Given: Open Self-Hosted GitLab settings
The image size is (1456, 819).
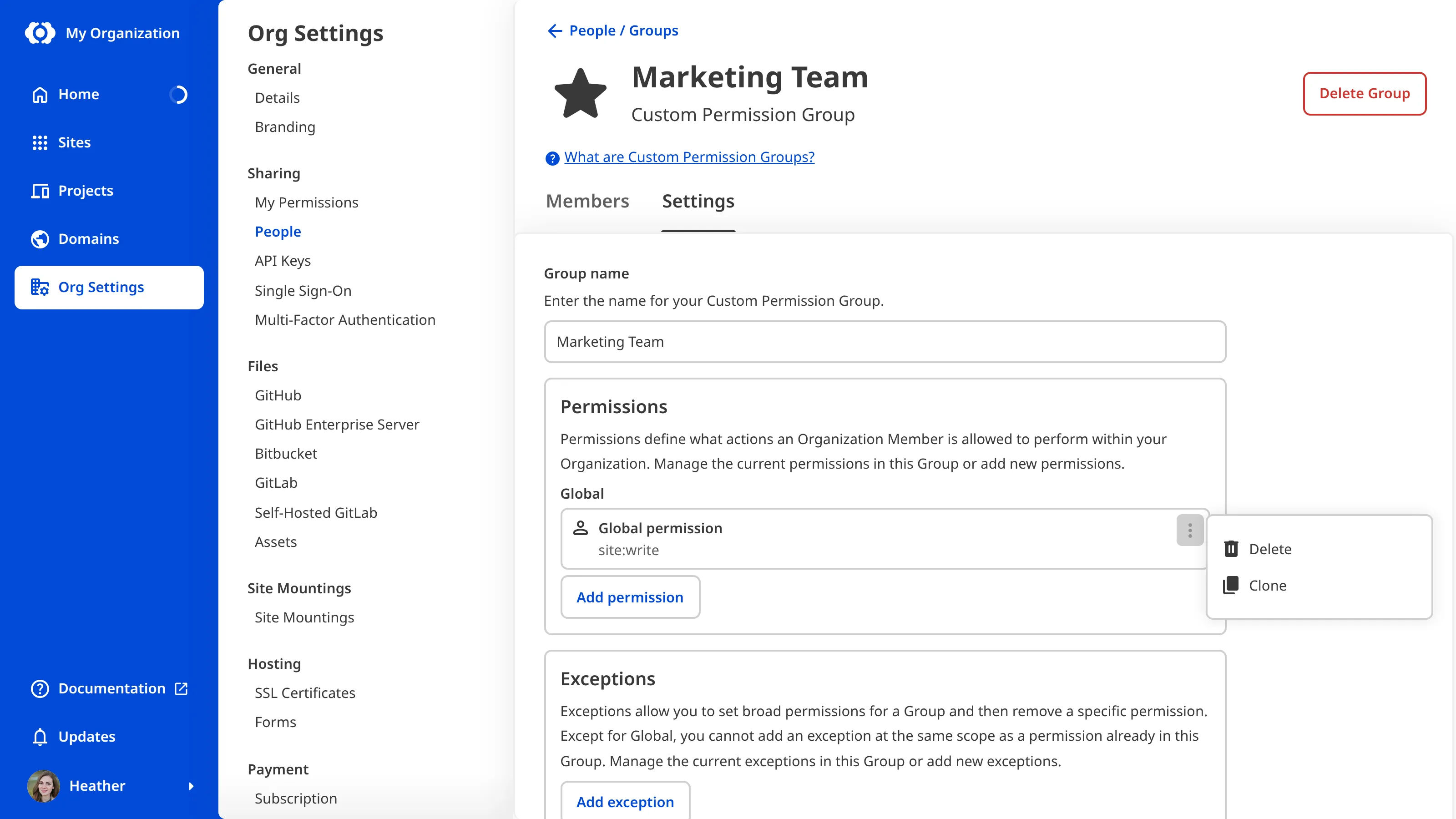Looking at the screenshot, I should 316,513.
